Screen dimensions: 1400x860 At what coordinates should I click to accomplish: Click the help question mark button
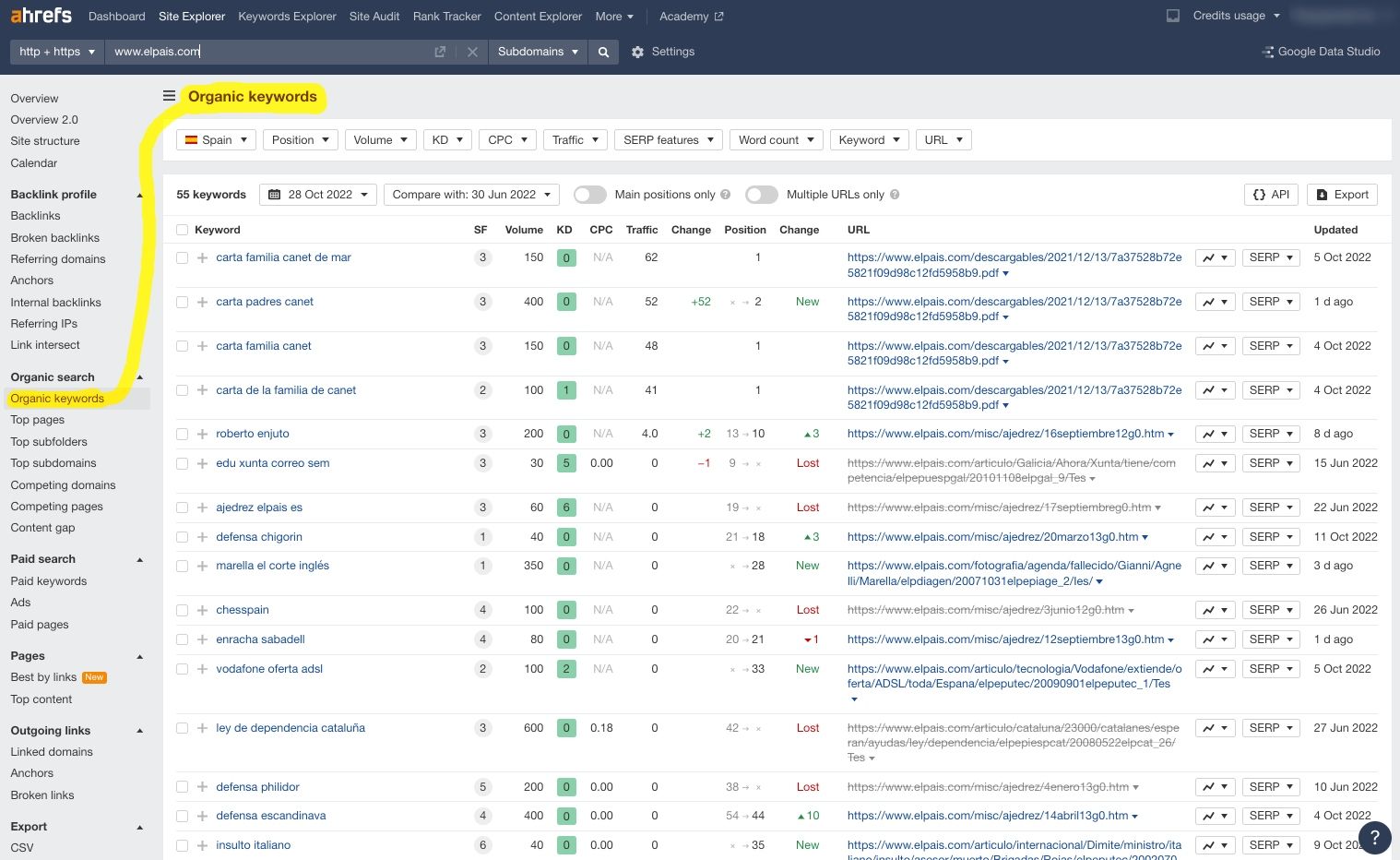pos(1374,838)
